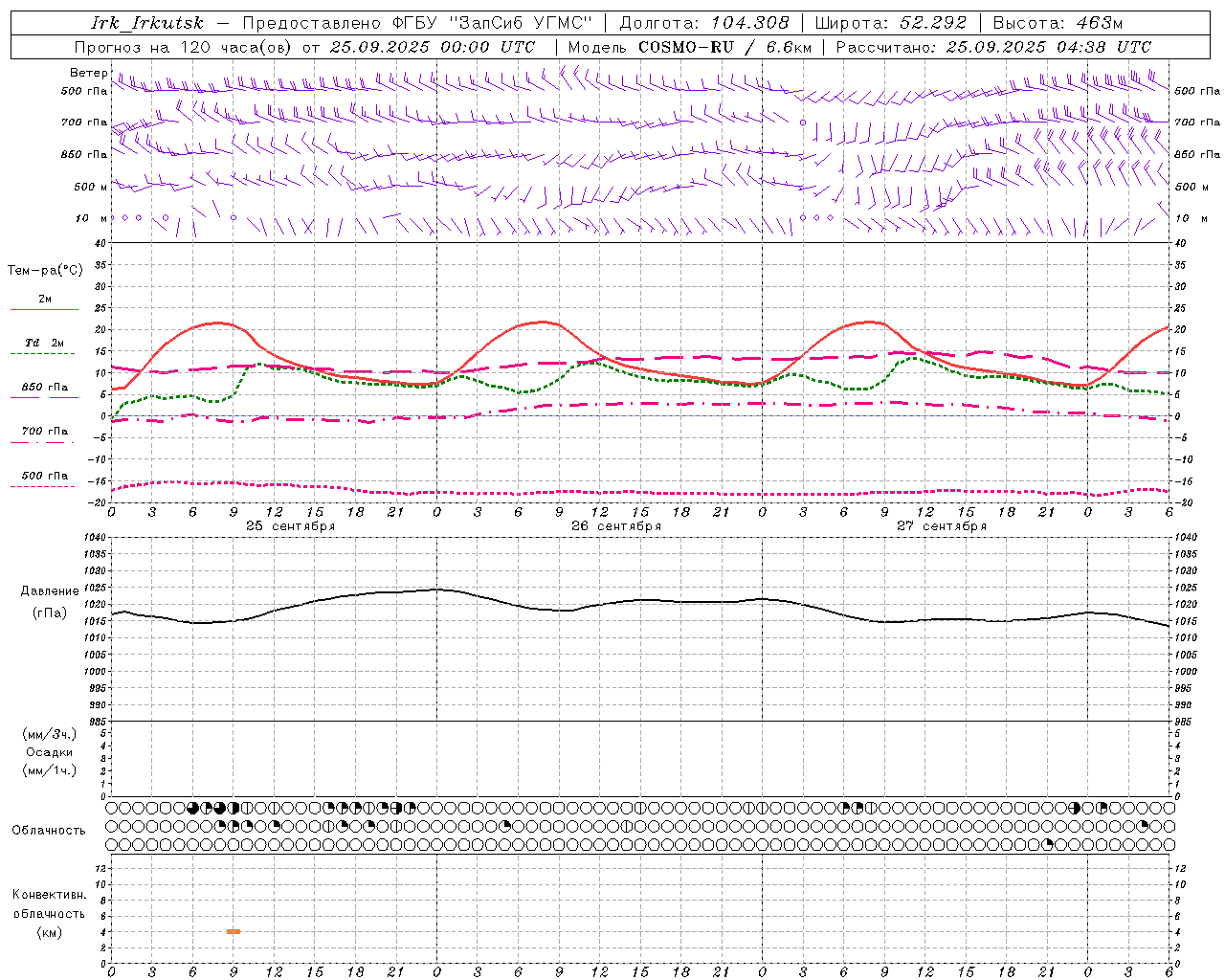Screen dimensions: 1225x980
Task: Click the 'Высота: 463м' elevation text
Action: pos(1058,23)
